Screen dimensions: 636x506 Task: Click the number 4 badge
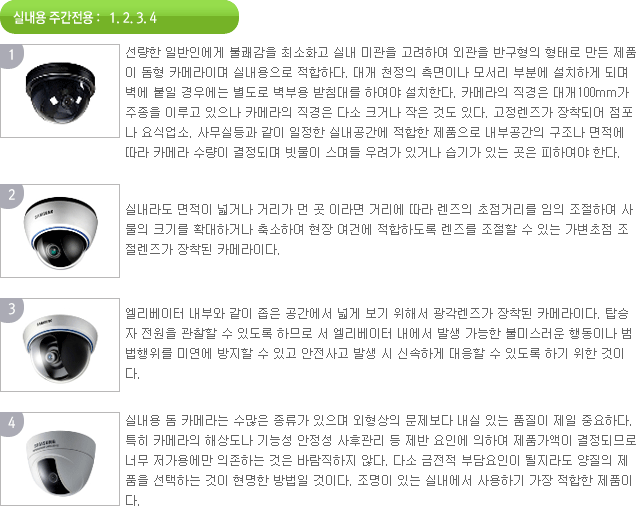click(11, 423)
